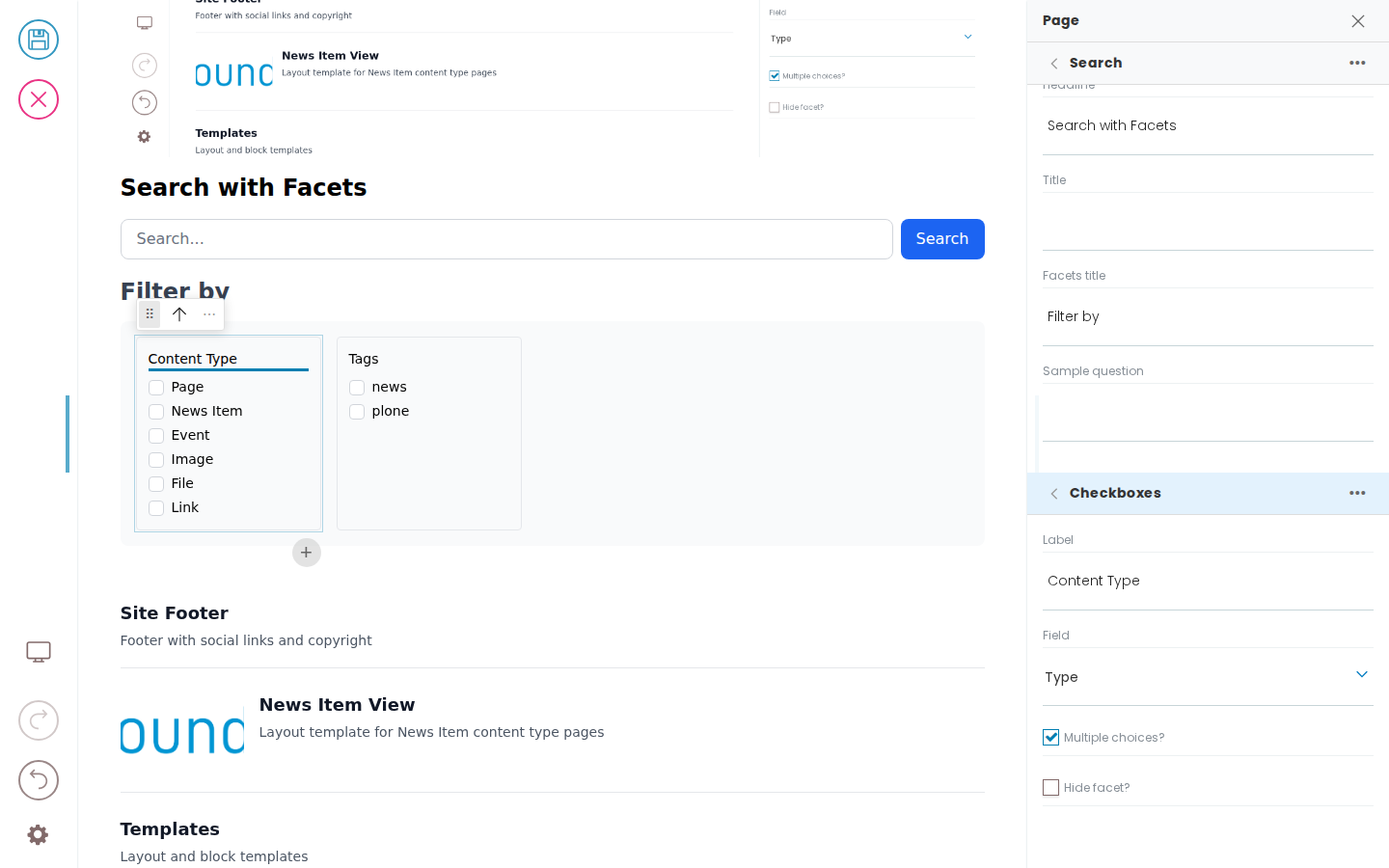Screen dimensions: 1389x868
Task: Focus the Search... input box
Action: coord(506,239)
